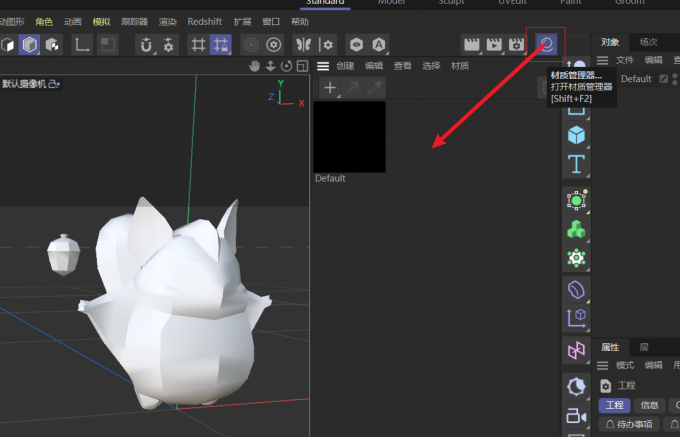Open the 窗口 menu
The width and height of the screenshot is (680, 437).
[x=271, y=22]
